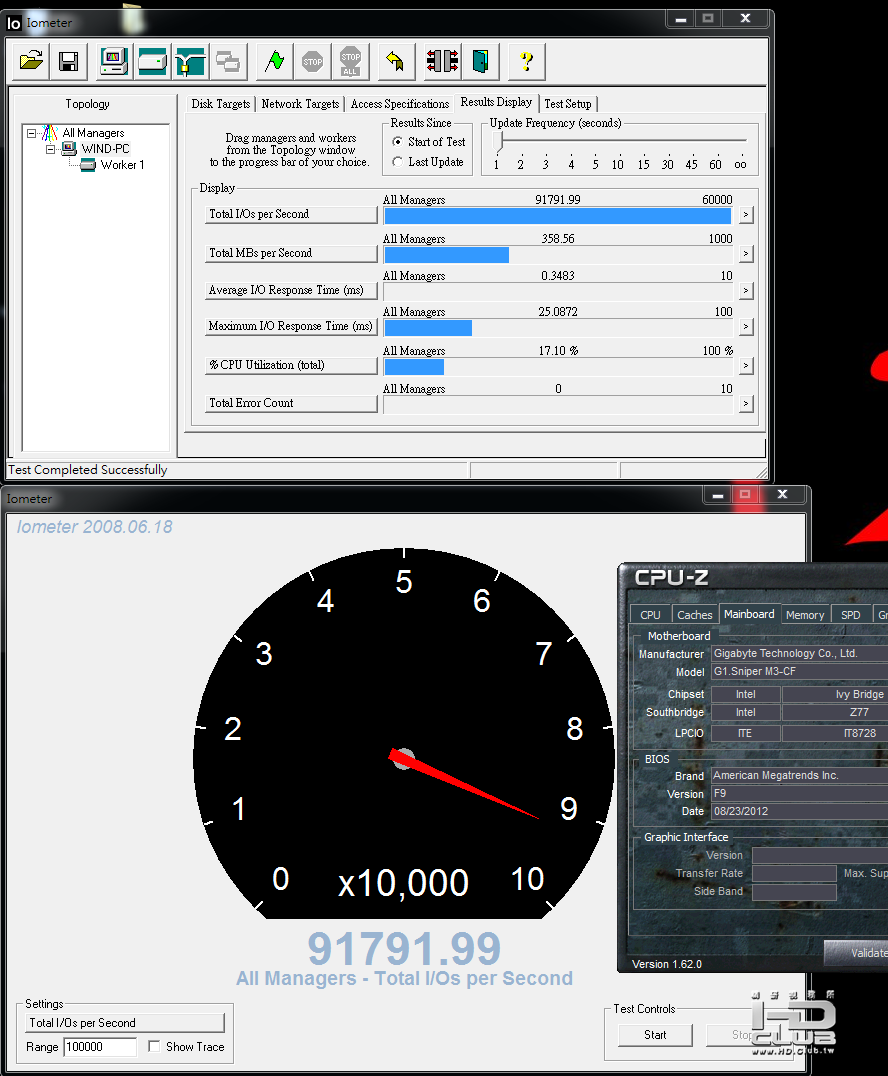Select Worker 1 in topology tree
Image resolution: width=888 pixels, height=1076 pixels.
coord(122,165)
